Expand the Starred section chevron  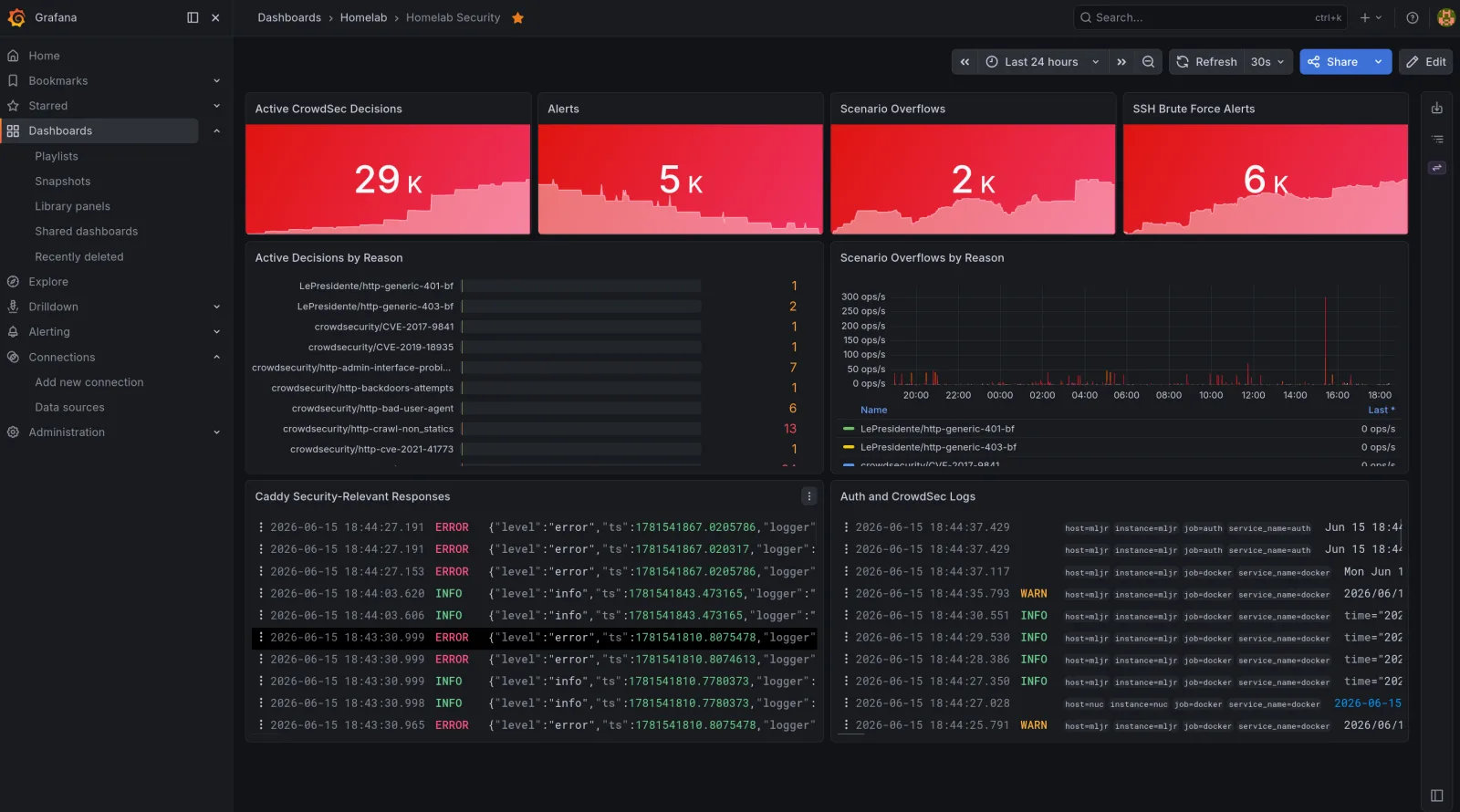216,106
